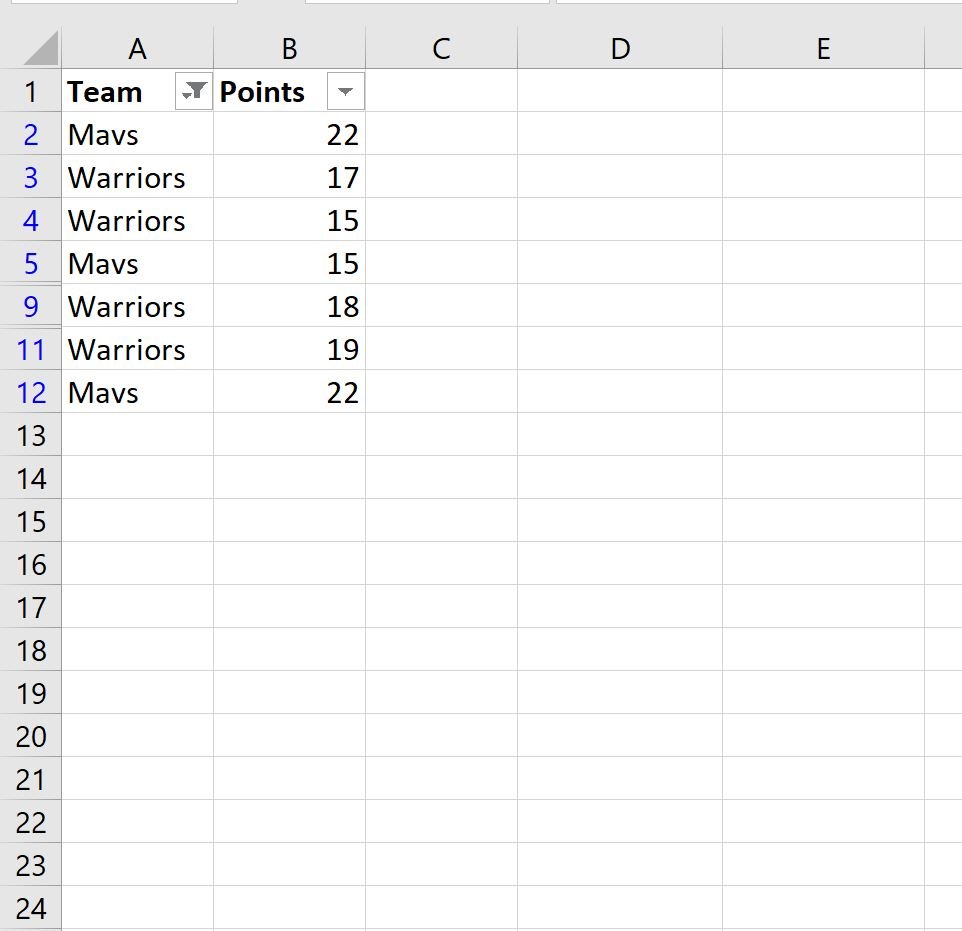Select cell with value 19

[290, 349]
